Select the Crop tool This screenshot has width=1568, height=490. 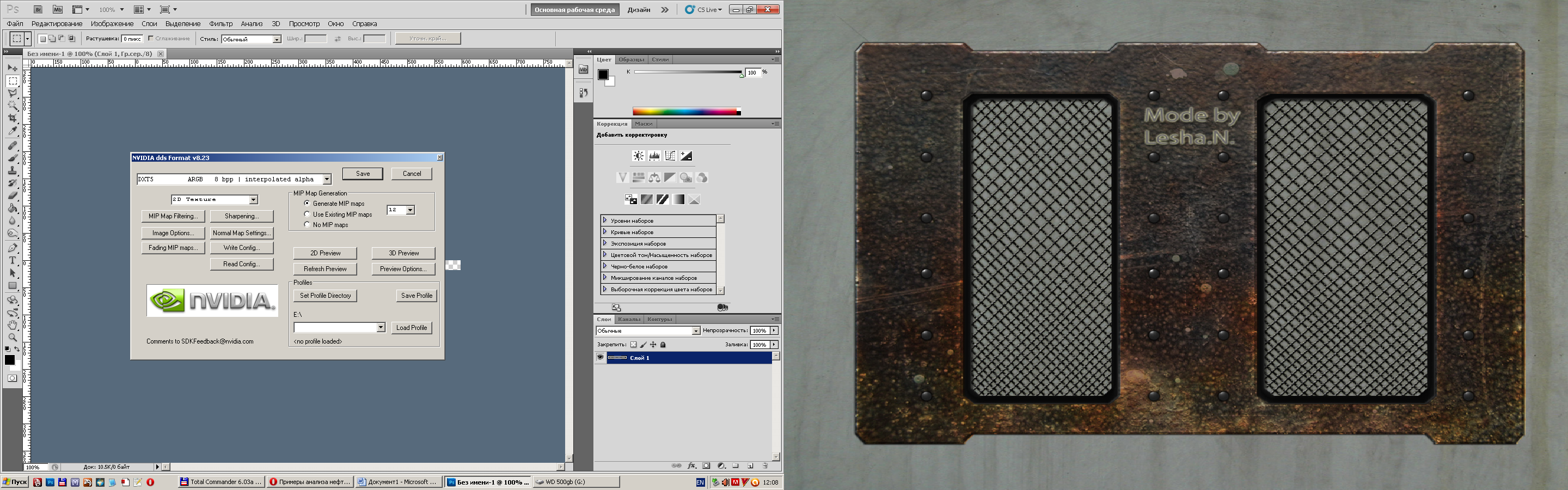(x=12, y=118)
